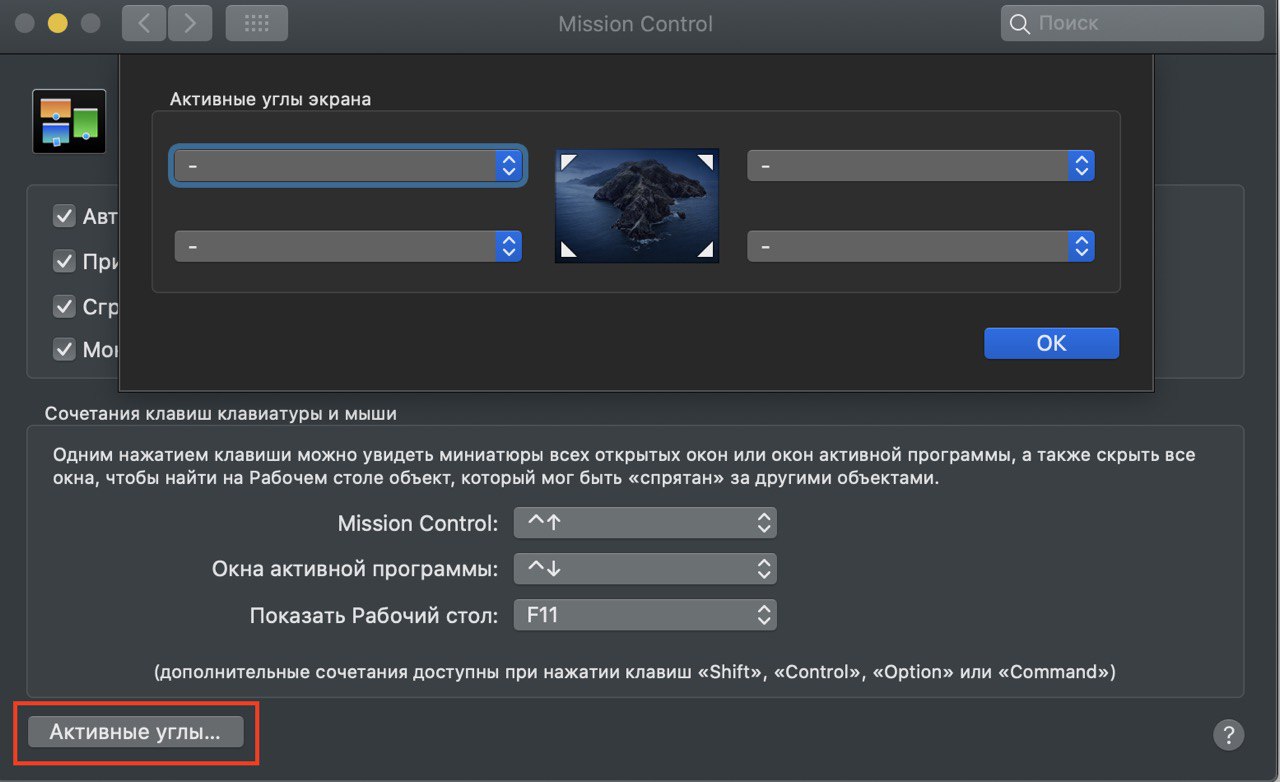The height and width of the screenshot is (782, 1280).
Task: Open the bottom-right hot corner dropdown
Action: click(921, 246)
